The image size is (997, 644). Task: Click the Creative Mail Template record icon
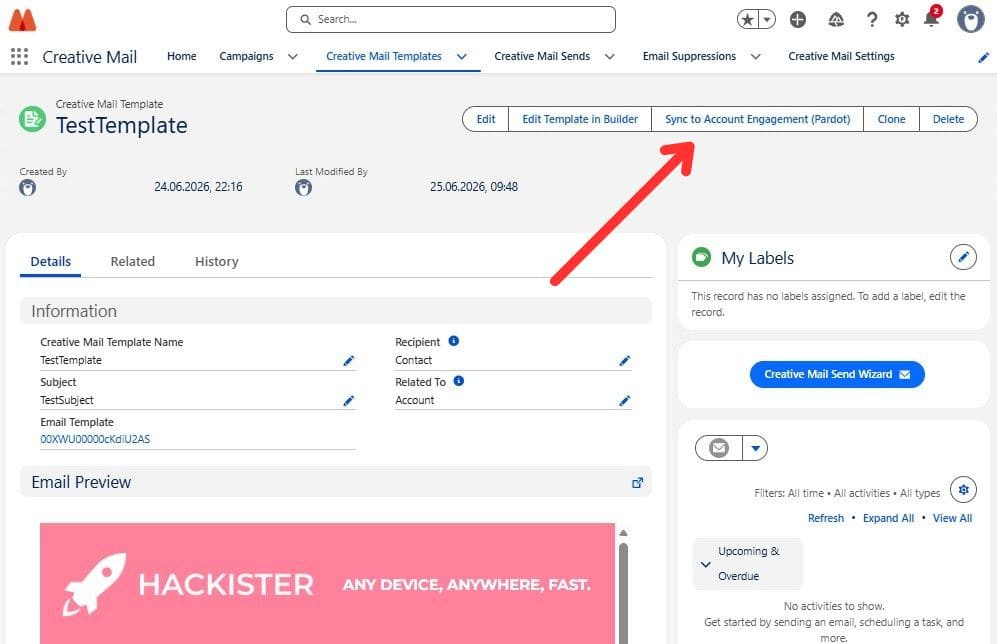tap(32, 119)
